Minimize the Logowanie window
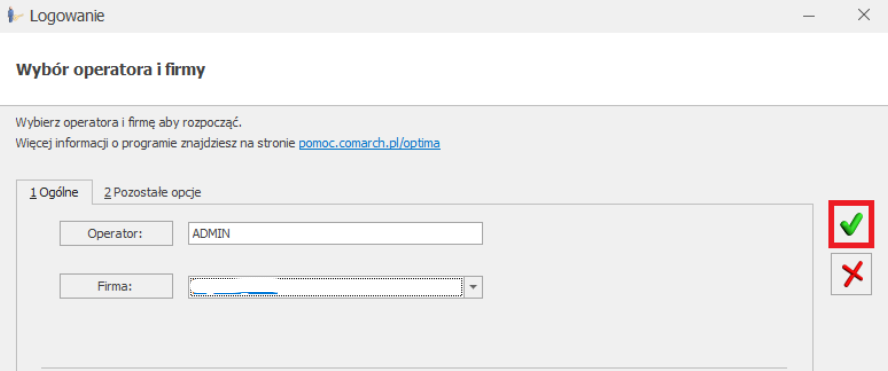This screenshot has width=888, height=371. pos(809,15)
